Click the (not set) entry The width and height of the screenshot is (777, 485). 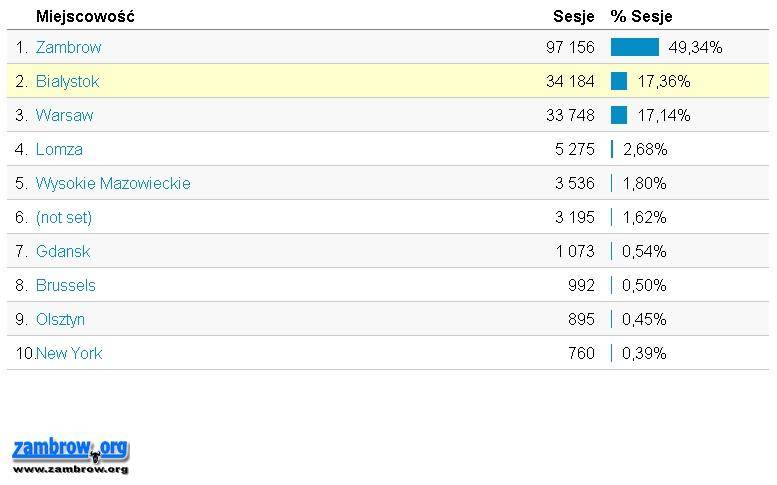point(63,217)
